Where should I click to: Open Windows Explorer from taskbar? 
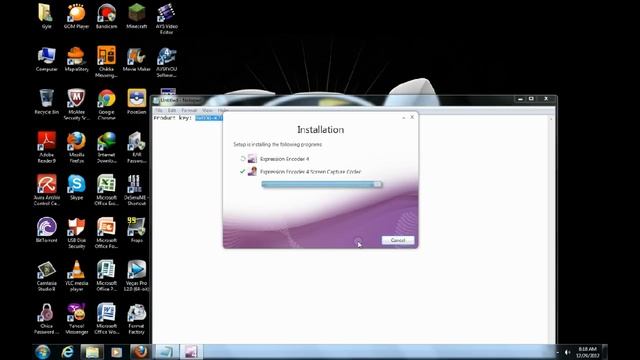(x=92, y=352)
